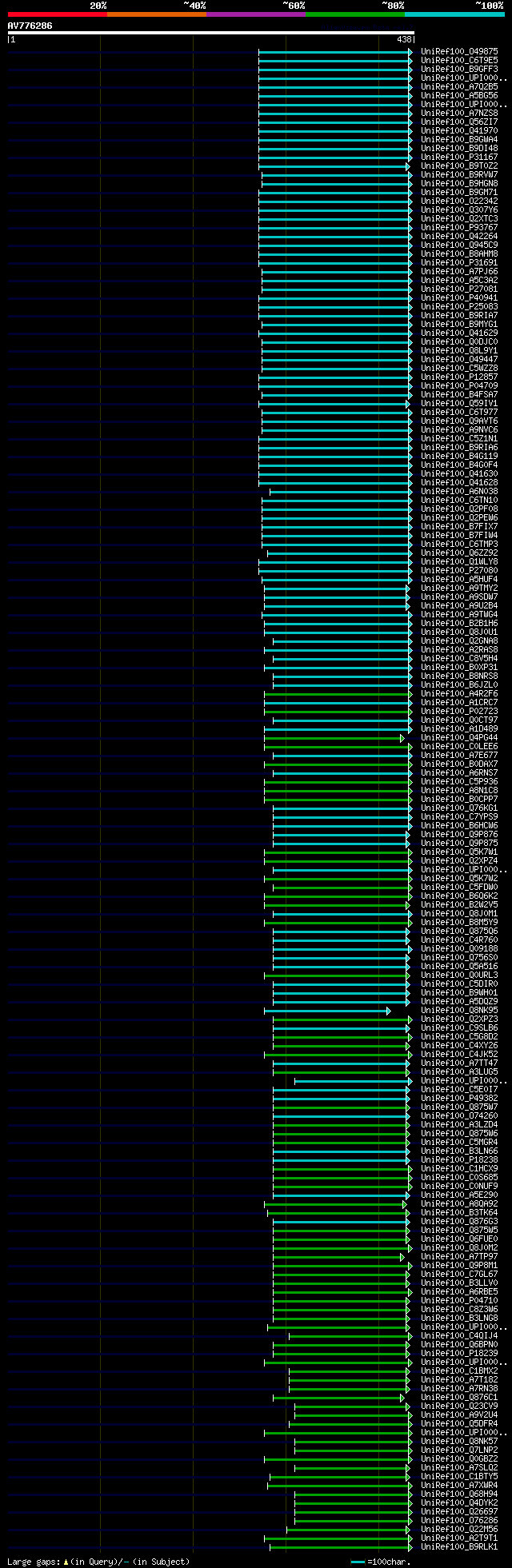
Task: Click the white query sequence ruler bar
Action: 211,33
